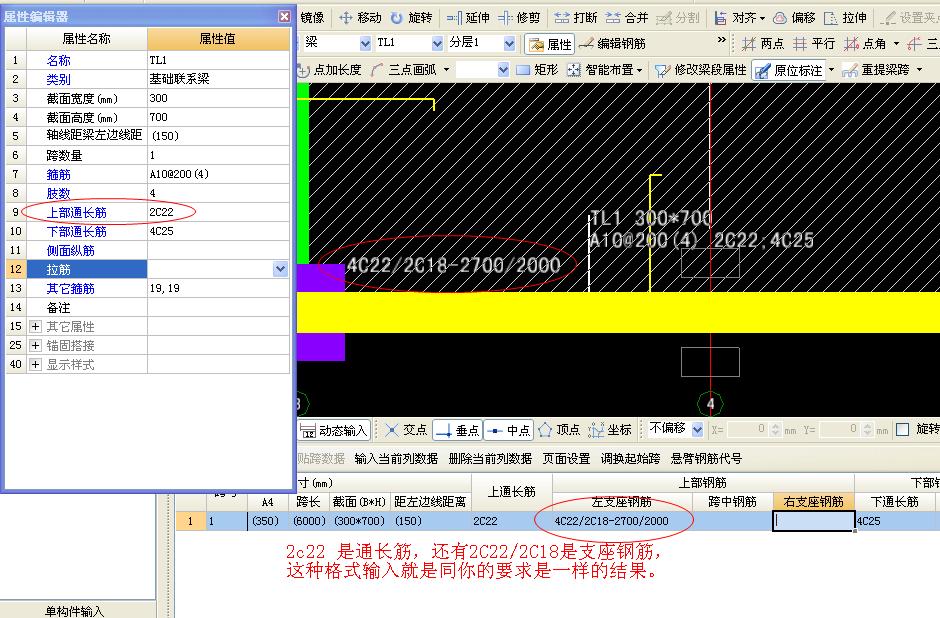Open the 梁 component type dropdown
The image size is (940, 618).
point(365,43)
